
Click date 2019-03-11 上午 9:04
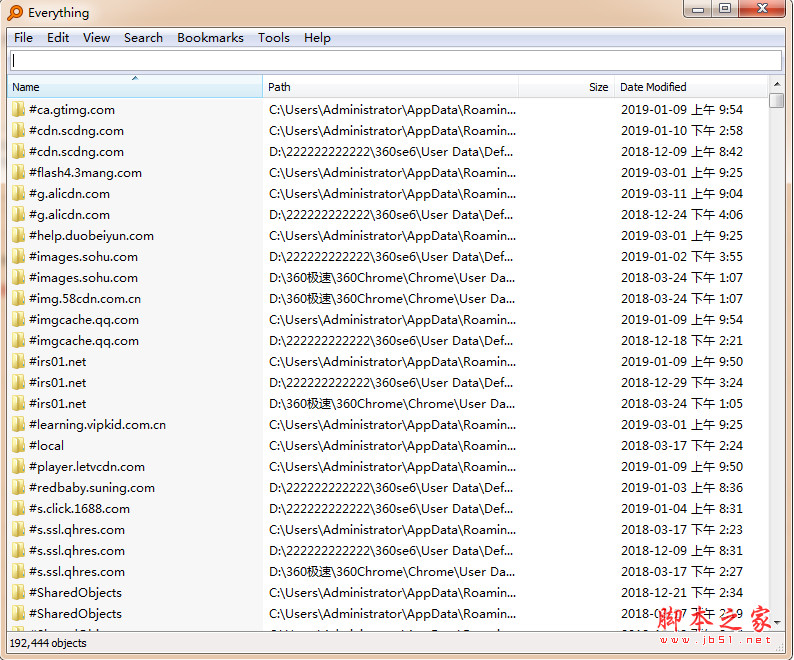tap(682, 193)
